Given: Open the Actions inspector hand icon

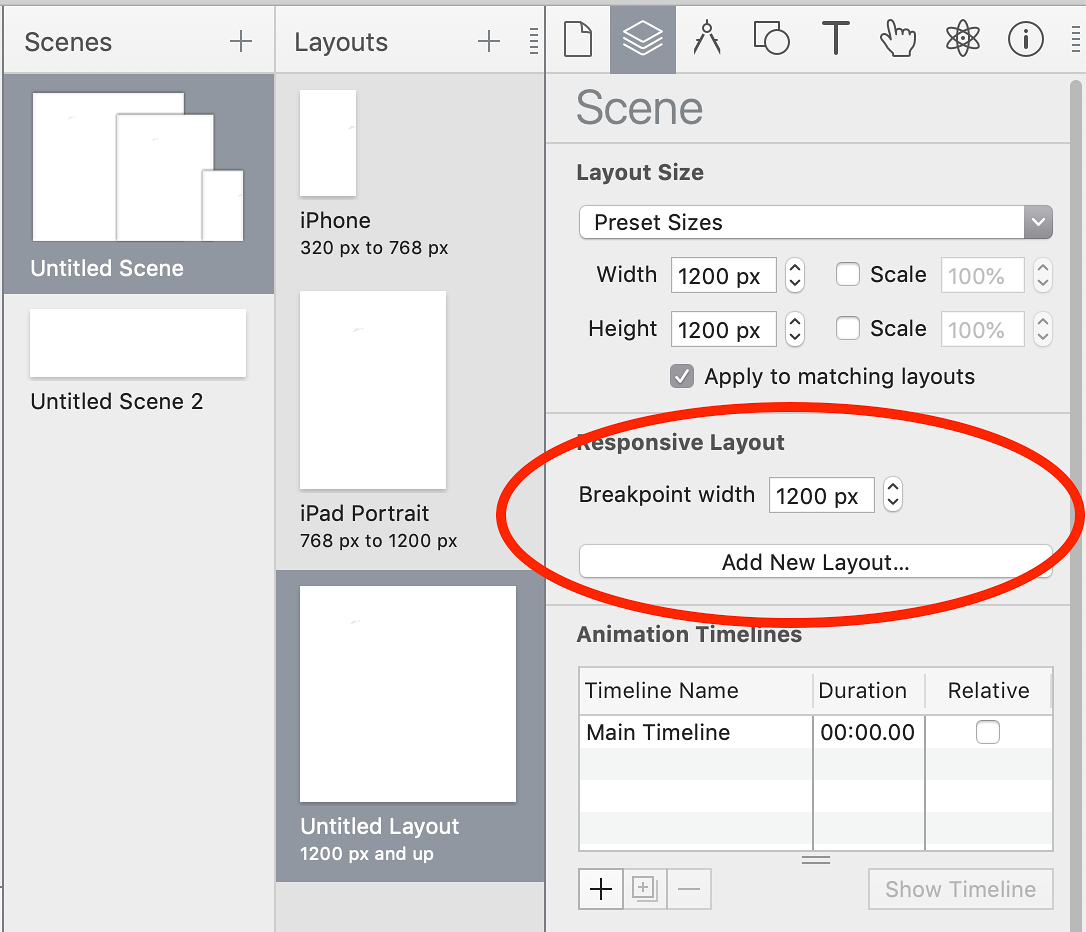Looking at the screenshot, I should 898,38.
